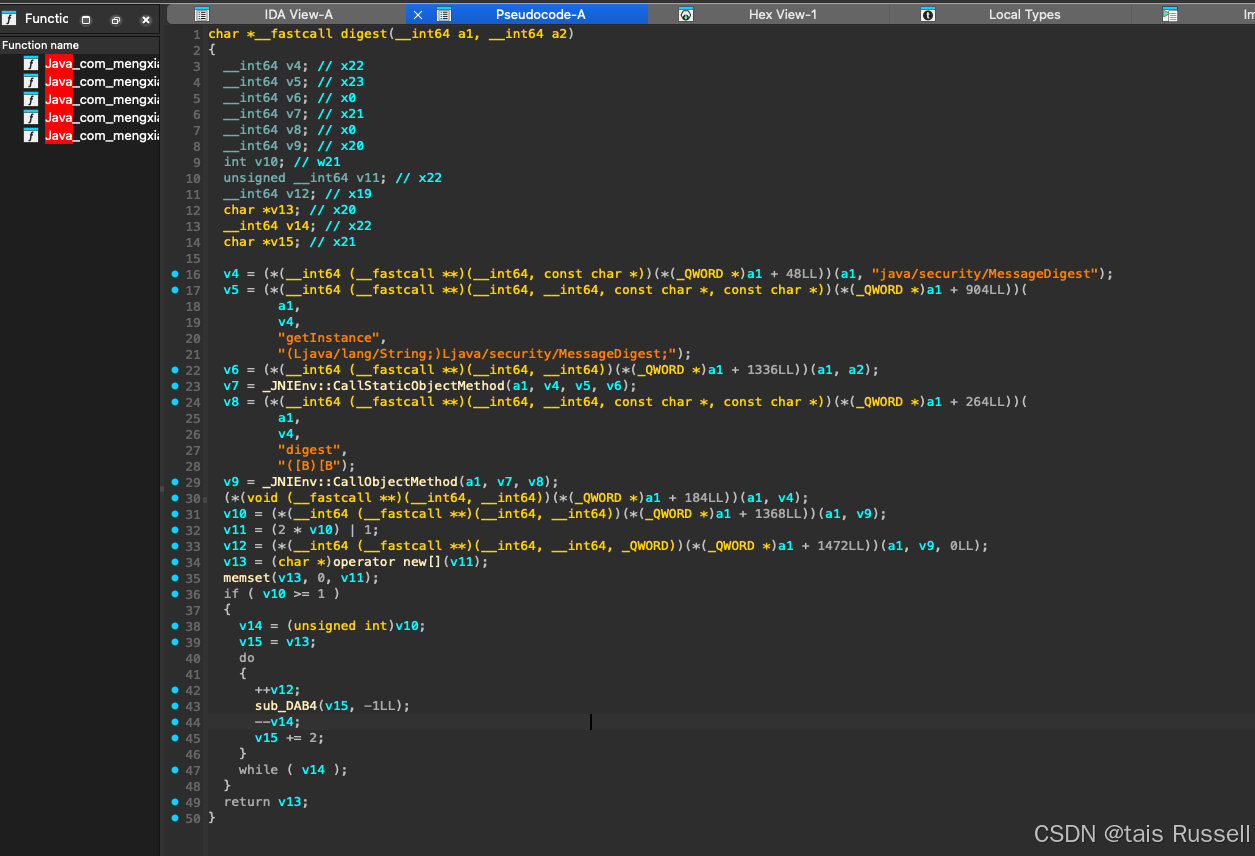Screen dimensions: 1255x856
Task: Select the Pseudocode-A tab
Action: click(x=541, y=14)
